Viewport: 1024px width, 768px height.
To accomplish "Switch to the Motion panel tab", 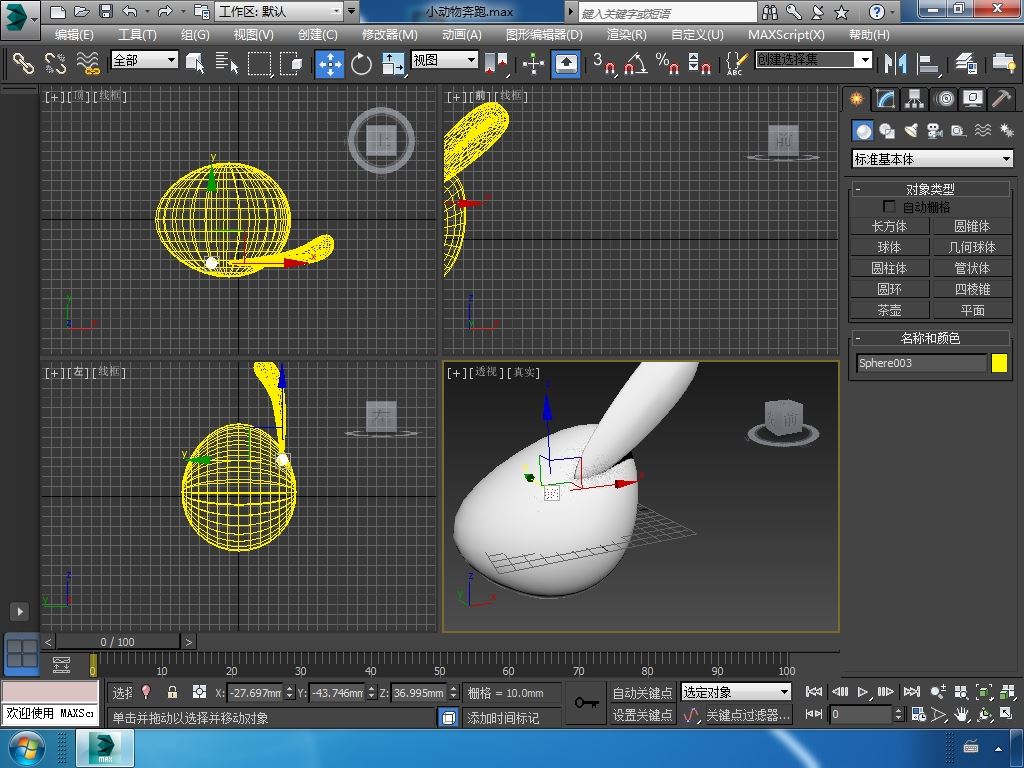I will click(944, 99).
